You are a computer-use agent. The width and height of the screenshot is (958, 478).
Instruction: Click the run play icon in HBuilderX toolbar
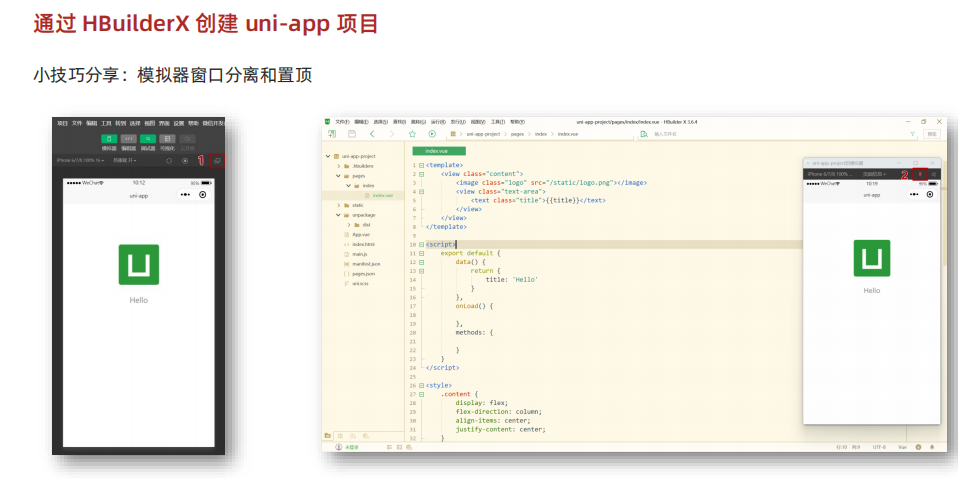(x=432, y=134)
